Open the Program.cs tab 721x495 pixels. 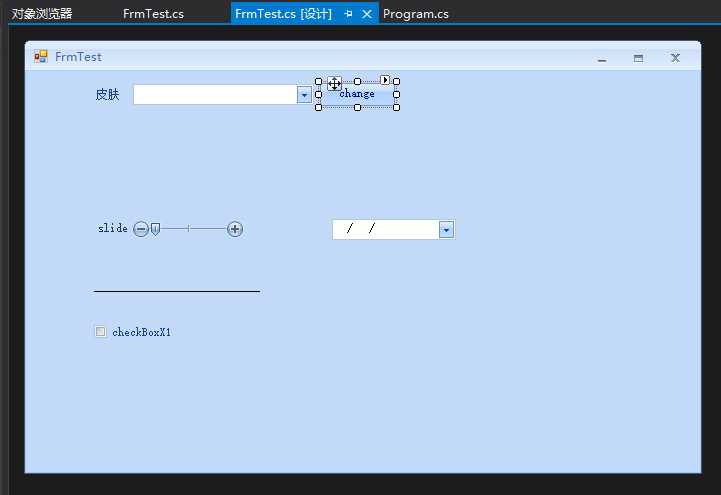416,14
